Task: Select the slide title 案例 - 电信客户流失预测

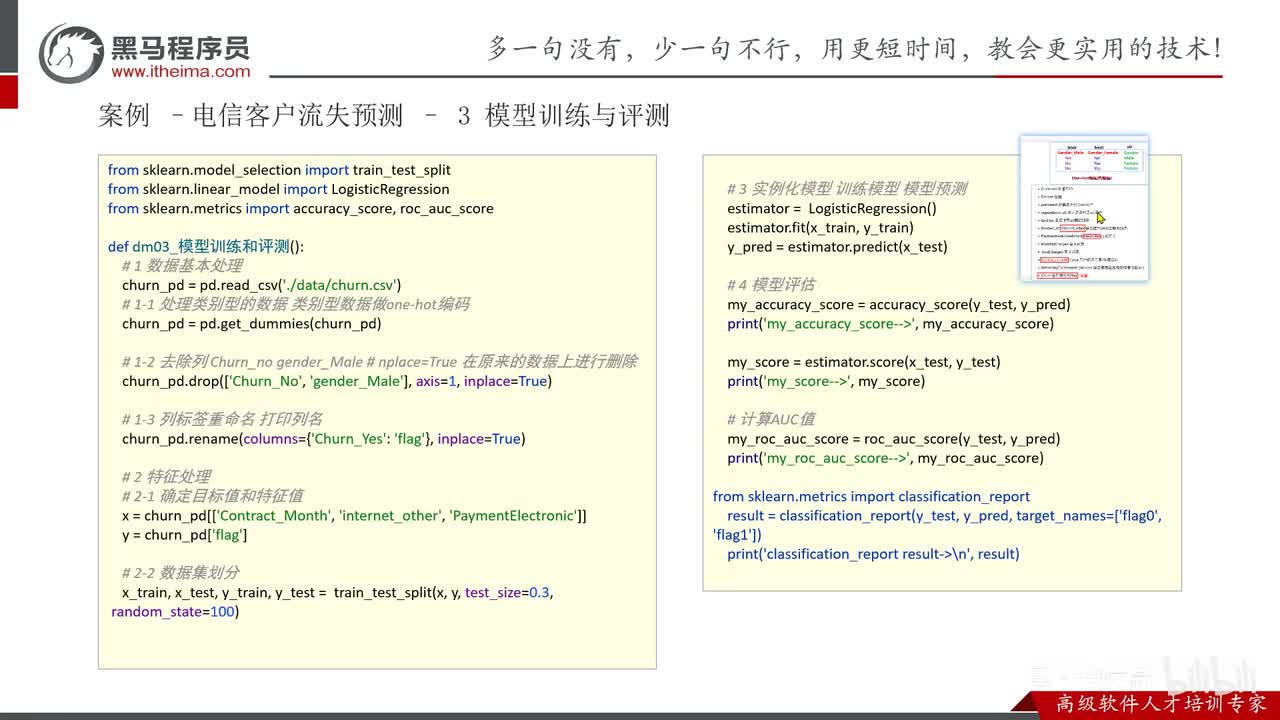Action: pos(384,115)
